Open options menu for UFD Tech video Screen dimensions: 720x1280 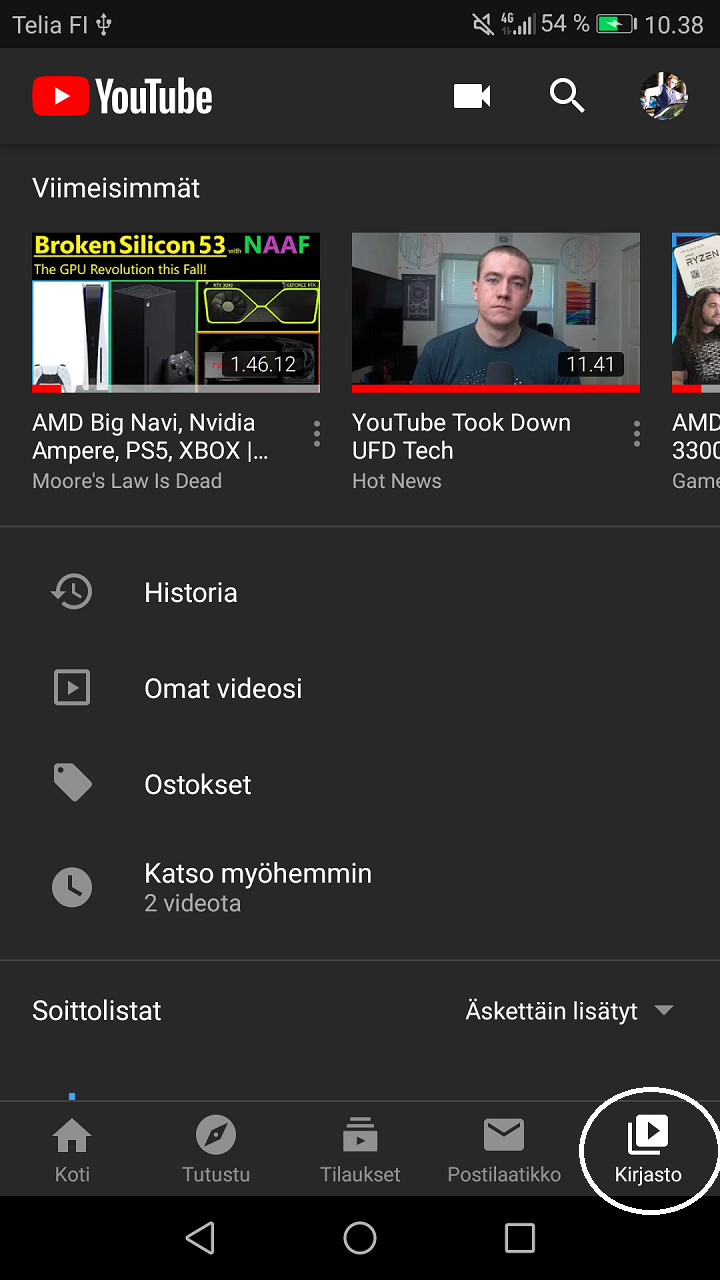tap(637, 433)
